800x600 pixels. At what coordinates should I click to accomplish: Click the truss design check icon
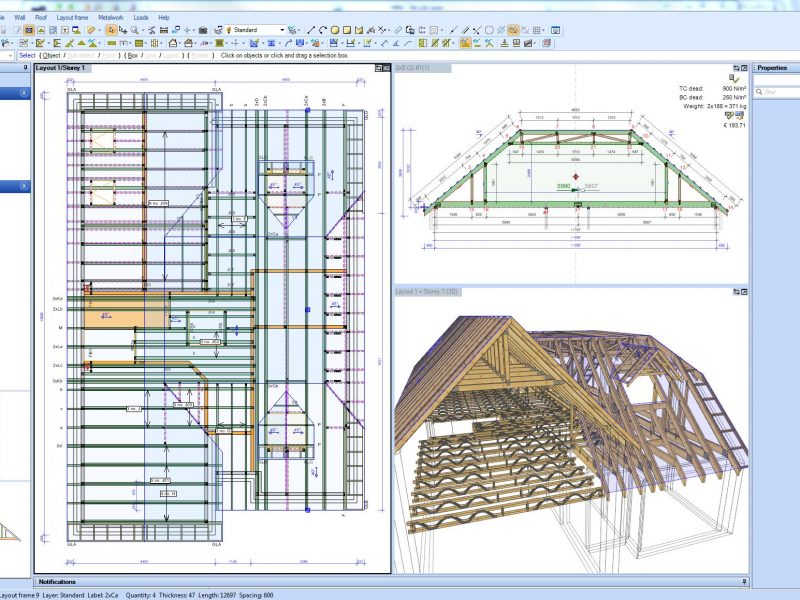735,77
